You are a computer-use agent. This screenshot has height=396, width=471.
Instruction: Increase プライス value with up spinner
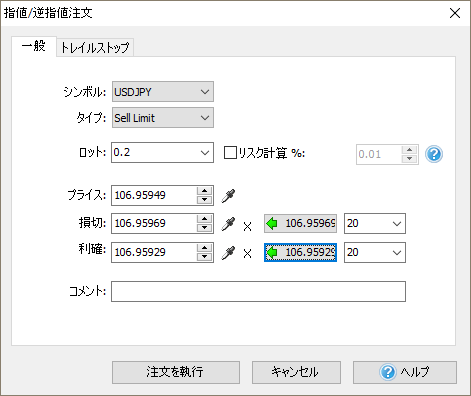(x=204, y=191)
